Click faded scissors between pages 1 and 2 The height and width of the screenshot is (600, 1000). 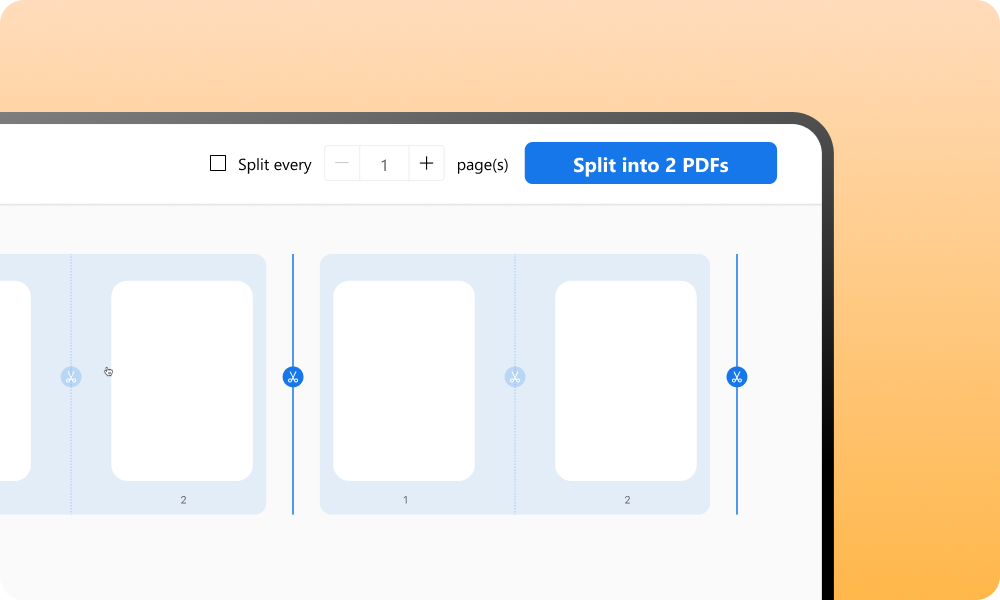[x=515, y=377]
